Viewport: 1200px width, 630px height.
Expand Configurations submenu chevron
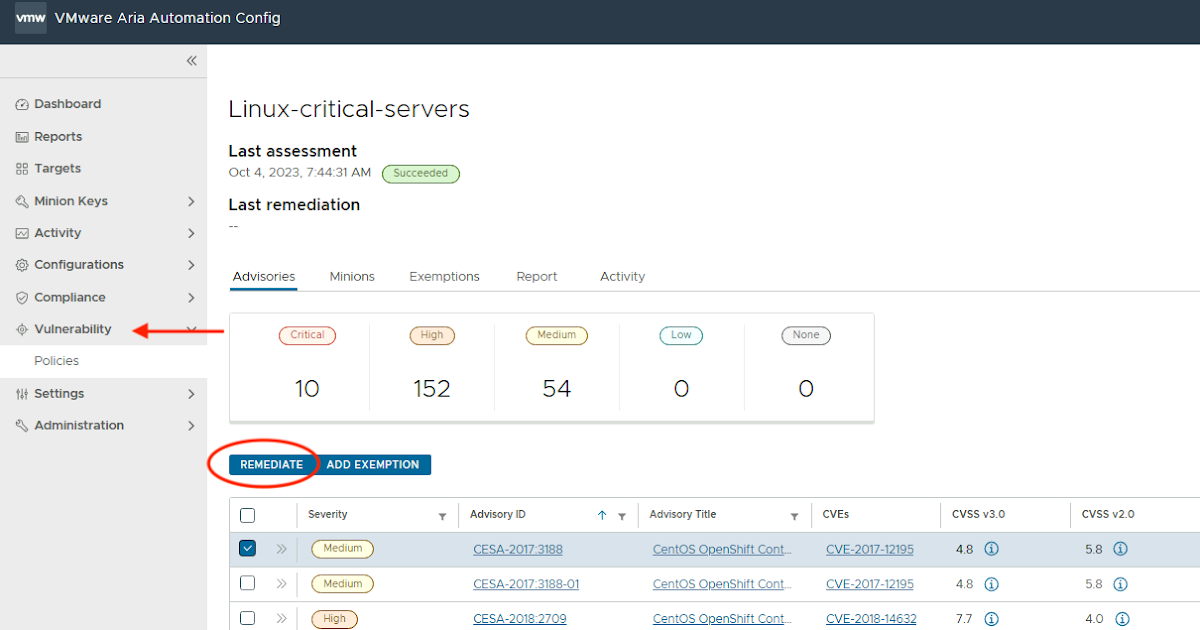click(191, 265)
